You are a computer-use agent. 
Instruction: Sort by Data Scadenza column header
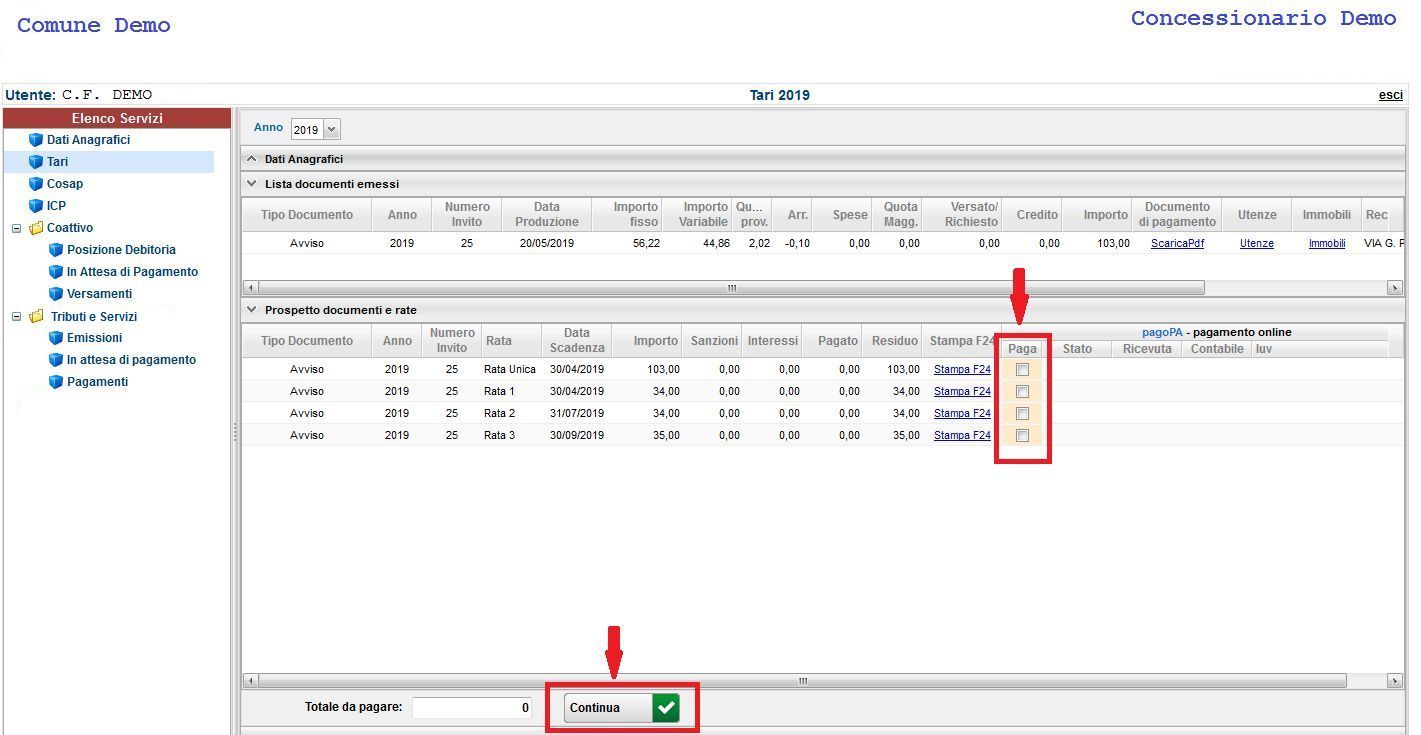576,341
